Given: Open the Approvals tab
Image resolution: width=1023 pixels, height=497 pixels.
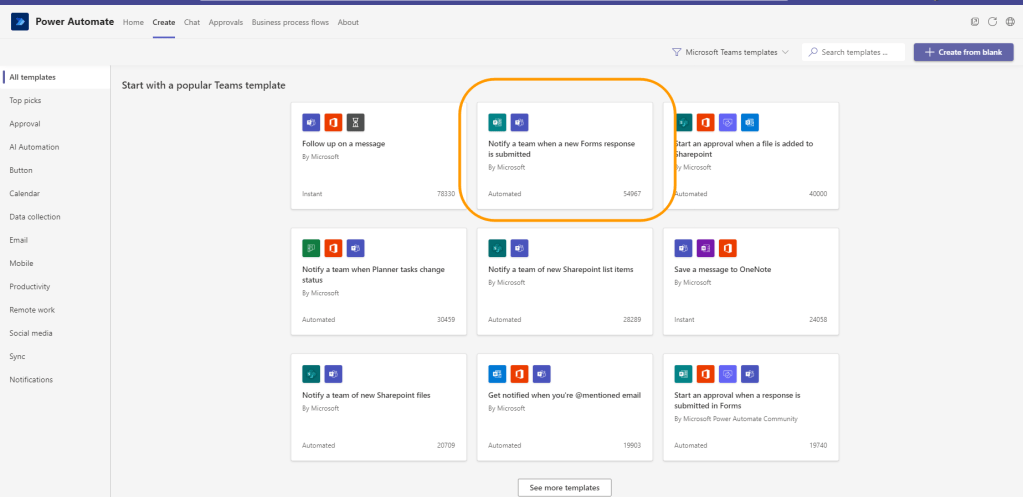Looking at the screenshot, I should pos(226,22).
